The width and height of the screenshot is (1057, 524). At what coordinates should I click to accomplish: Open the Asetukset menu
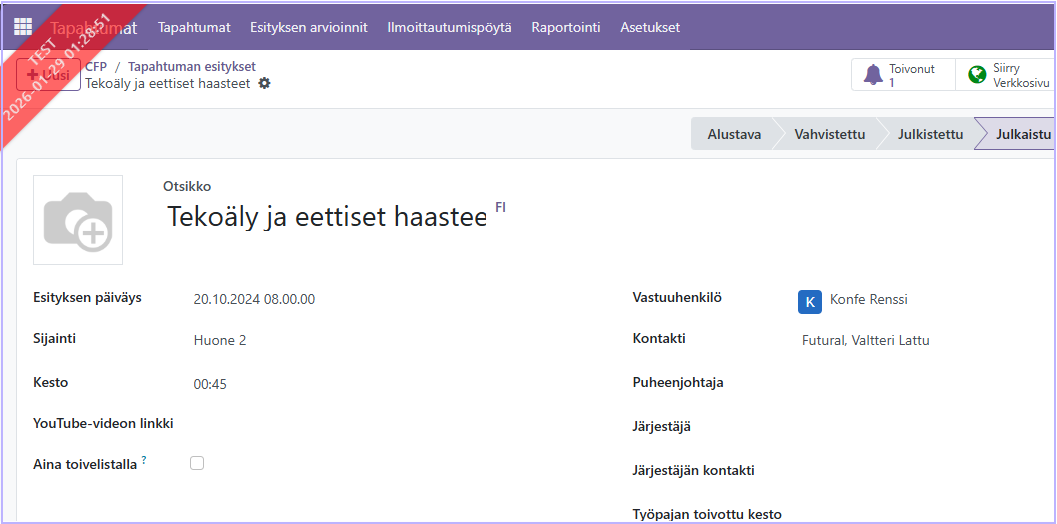point(650,27)
